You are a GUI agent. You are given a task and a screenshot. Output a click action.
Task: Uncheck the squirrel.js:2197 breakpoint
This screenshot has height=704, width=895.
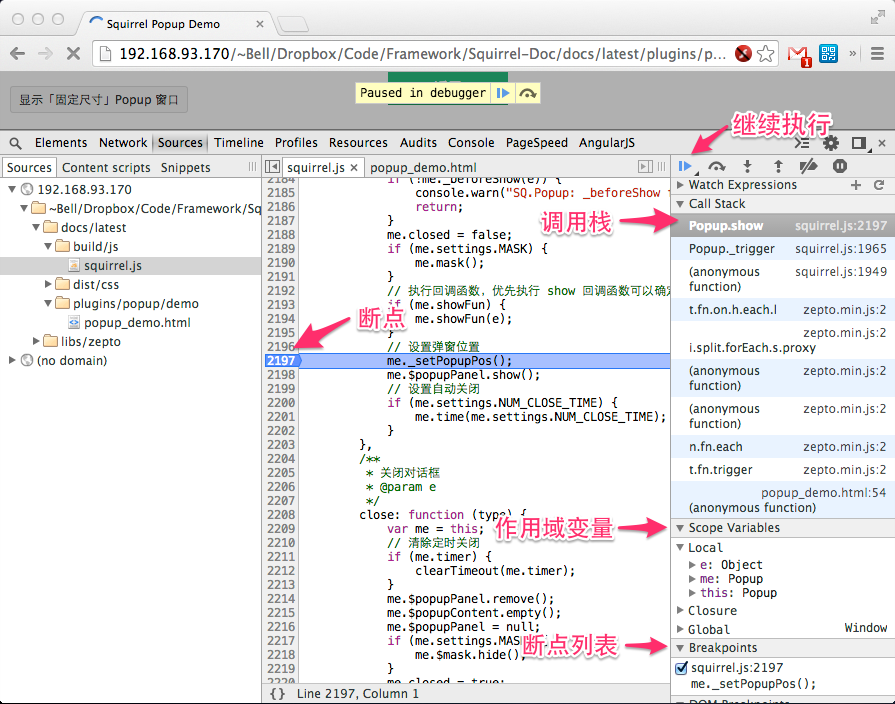pos(681,667)
